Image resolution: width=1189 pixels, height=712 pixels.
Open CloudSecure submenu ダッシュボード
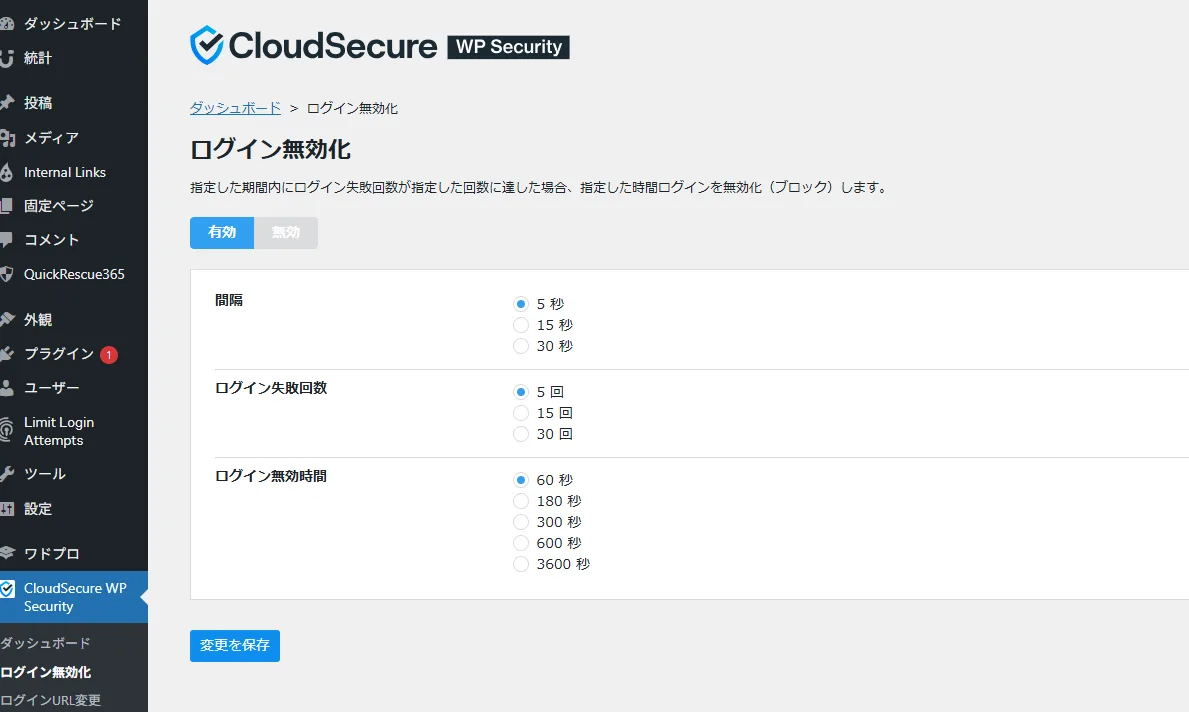click(x=45, y=644)
